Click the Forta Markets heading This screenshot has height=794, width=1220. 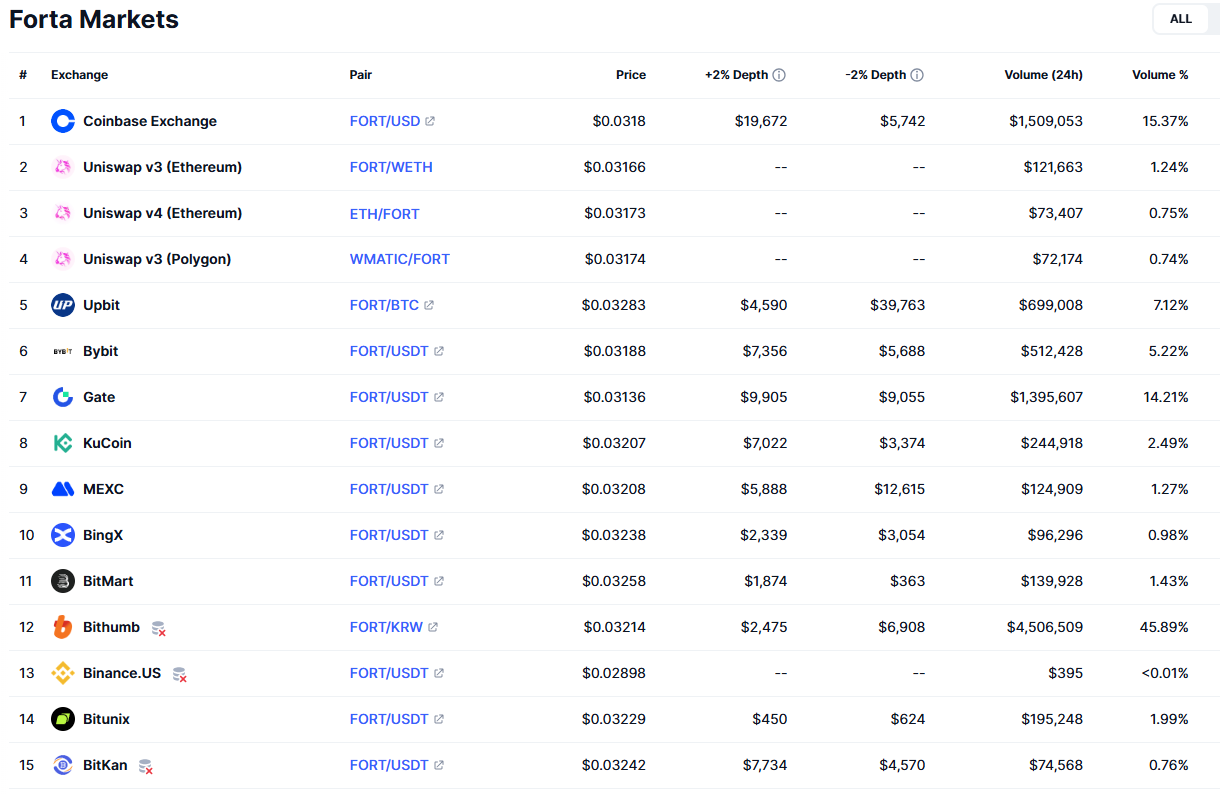pos(94,19)
